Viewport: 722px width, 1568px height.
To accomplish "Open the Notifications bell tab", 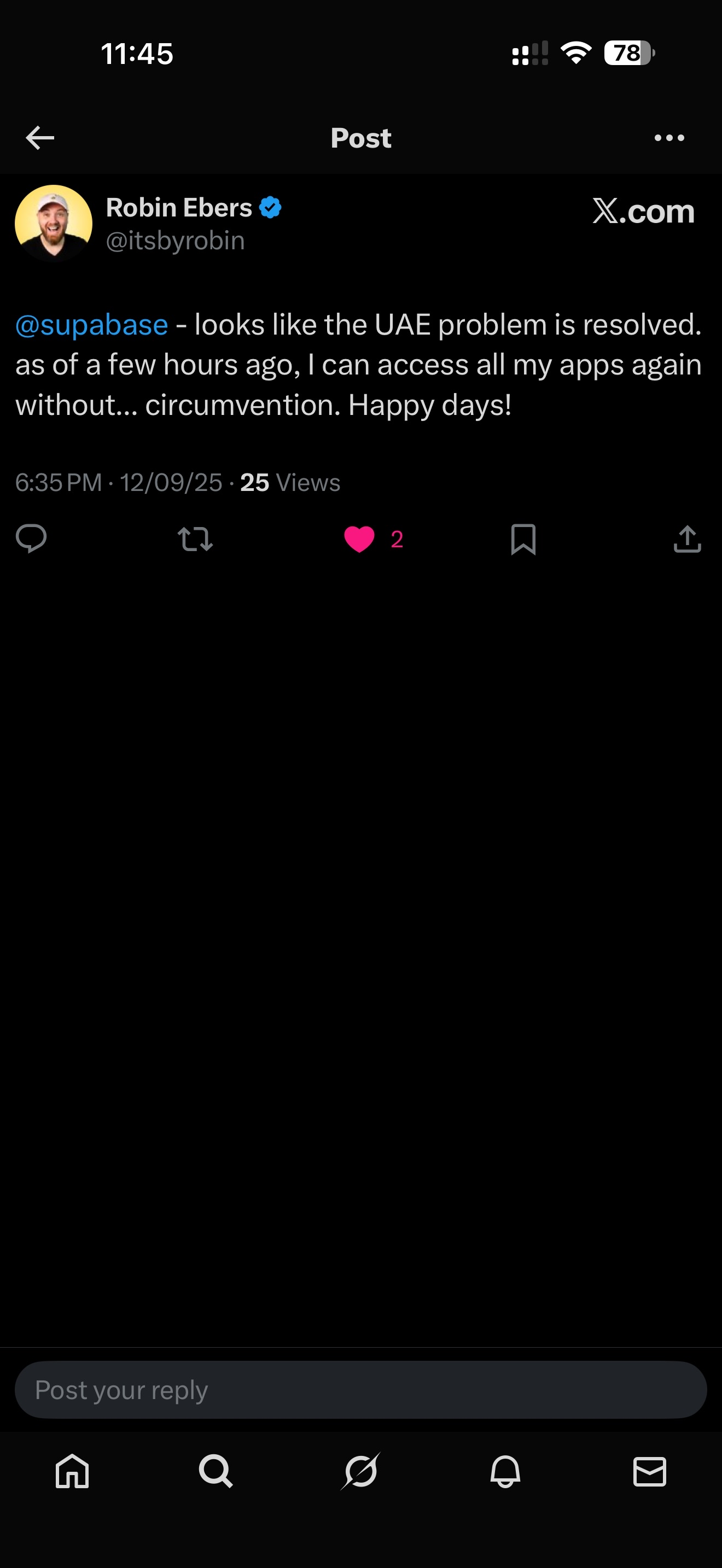I will click(x=505, y=1471).
